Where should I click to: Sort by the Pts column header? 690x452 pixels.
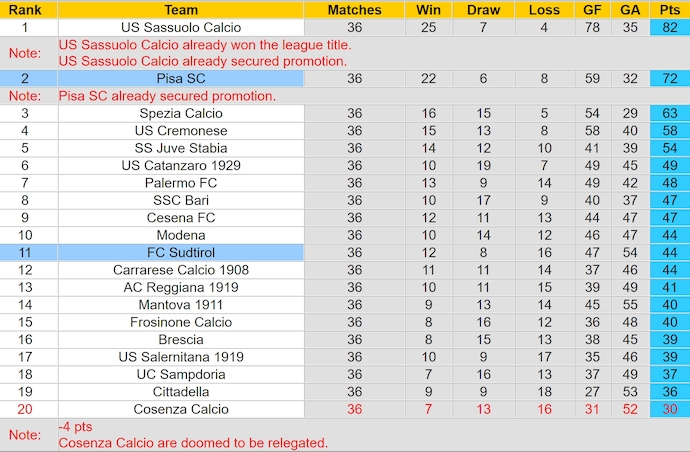(x=669, y=10)
